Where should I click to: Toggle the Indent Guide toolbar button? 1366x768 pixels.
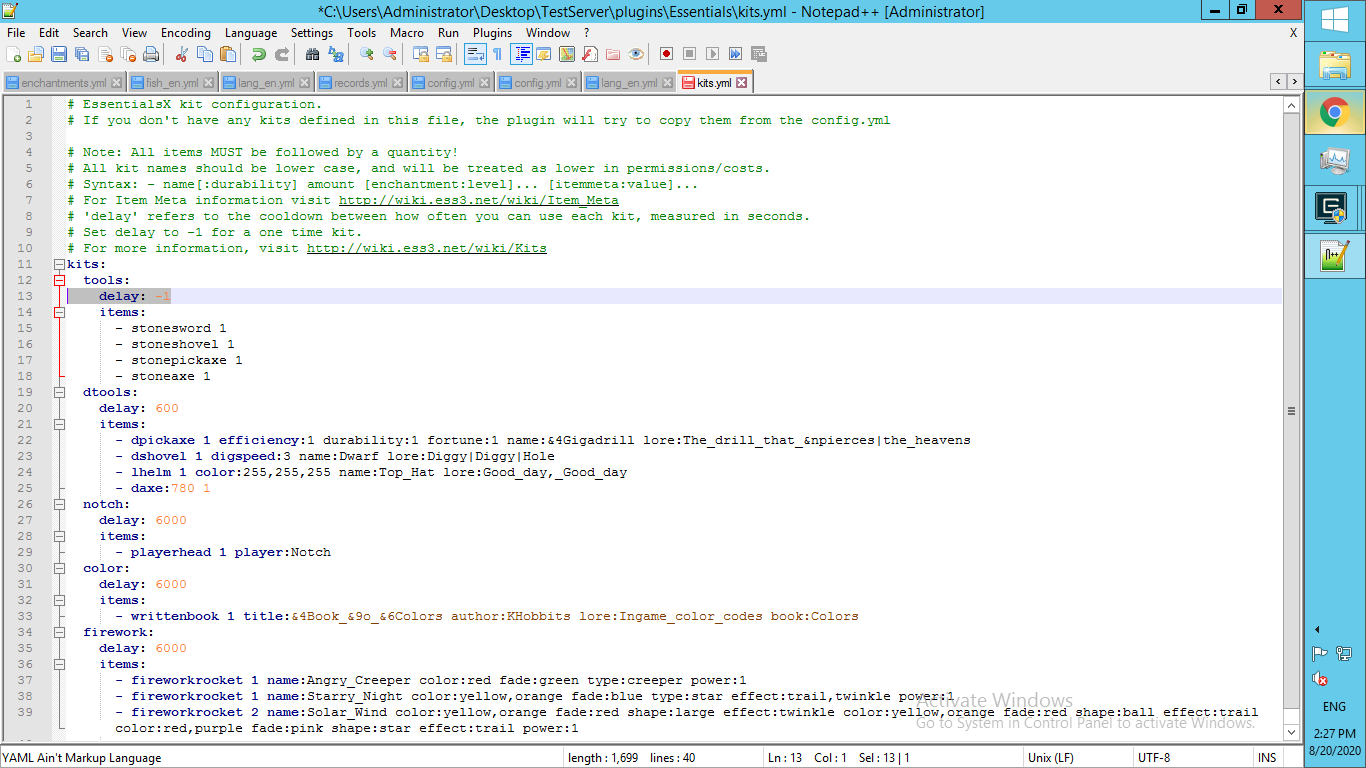click(521, 54)
